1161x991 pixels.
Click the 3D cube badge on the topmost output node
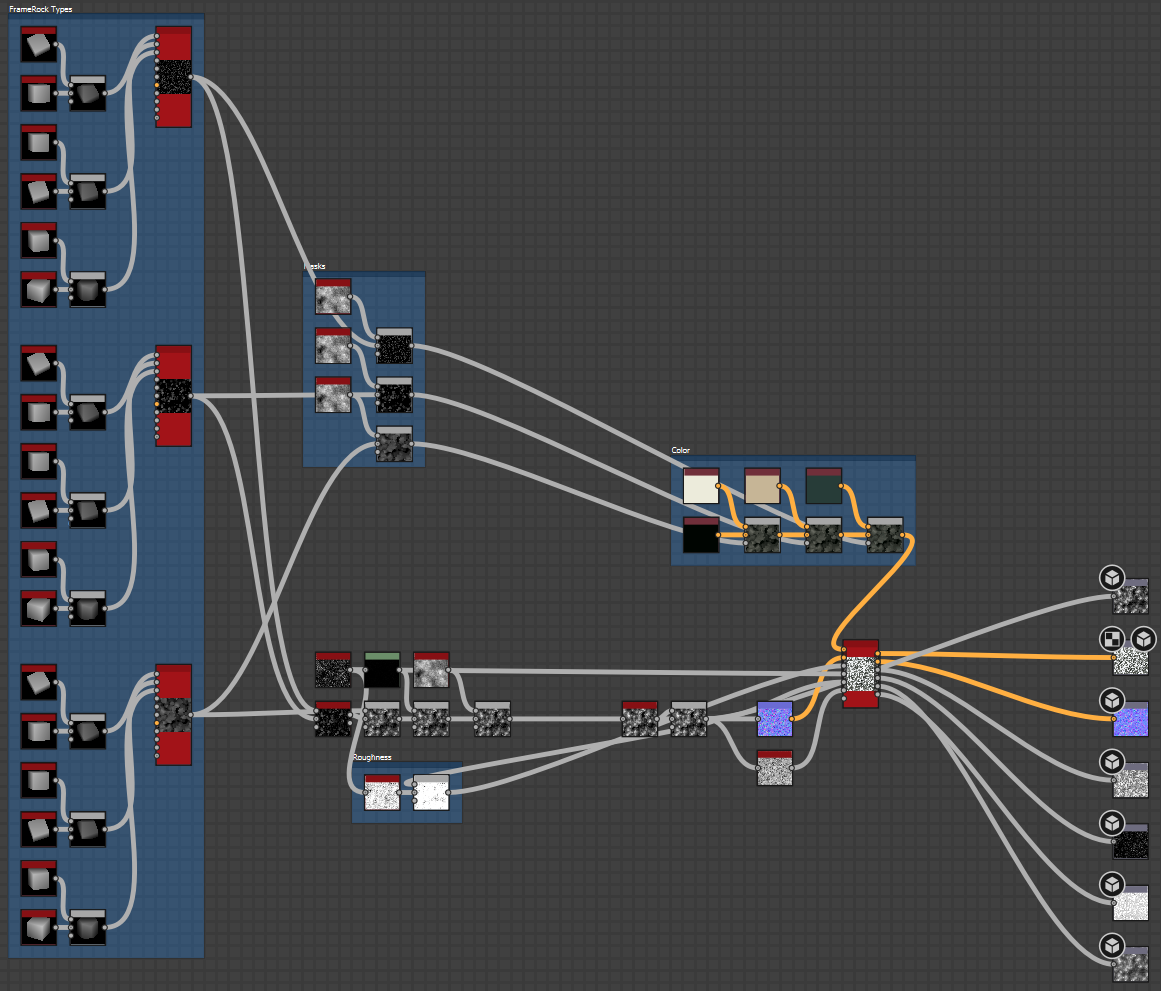1111,578
